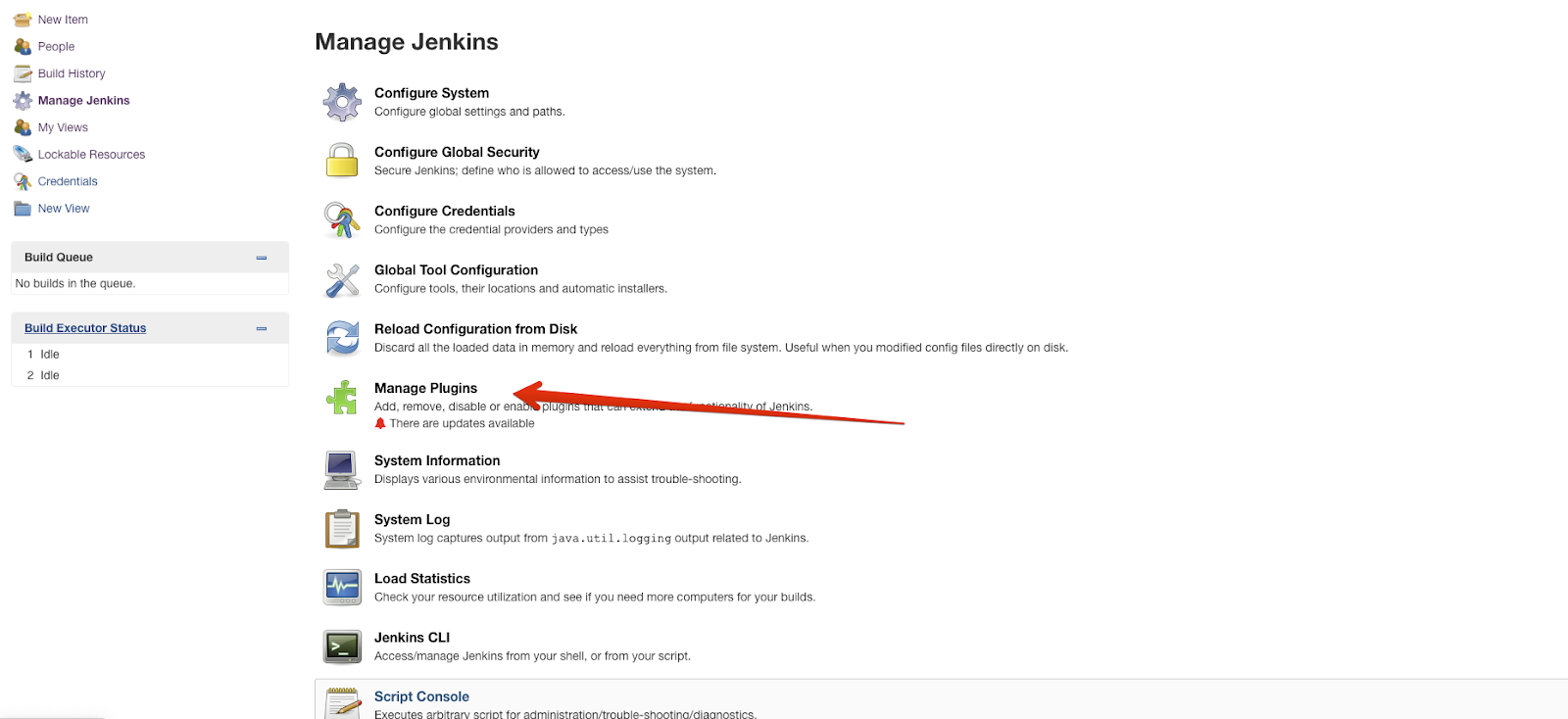
Task: Open Reload Configuration from Disk
Action: click(475, 329)
